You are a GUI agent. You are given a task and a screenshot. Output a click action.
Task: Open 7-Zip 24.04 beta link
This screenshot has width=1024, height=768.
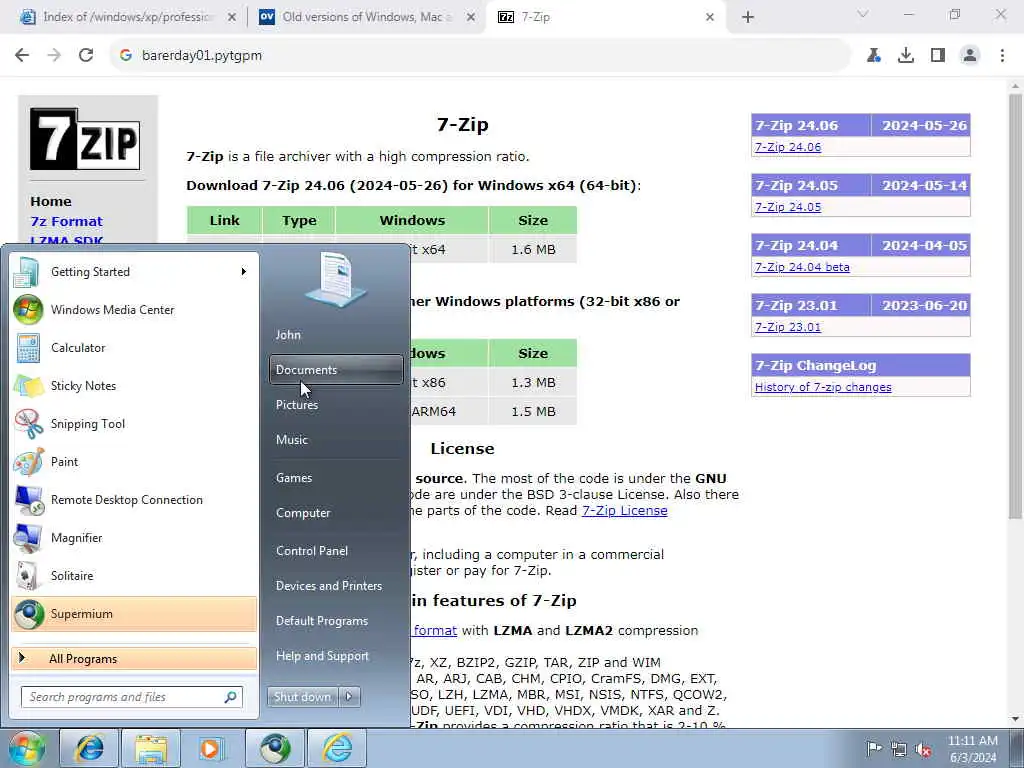tap(802, 267)
